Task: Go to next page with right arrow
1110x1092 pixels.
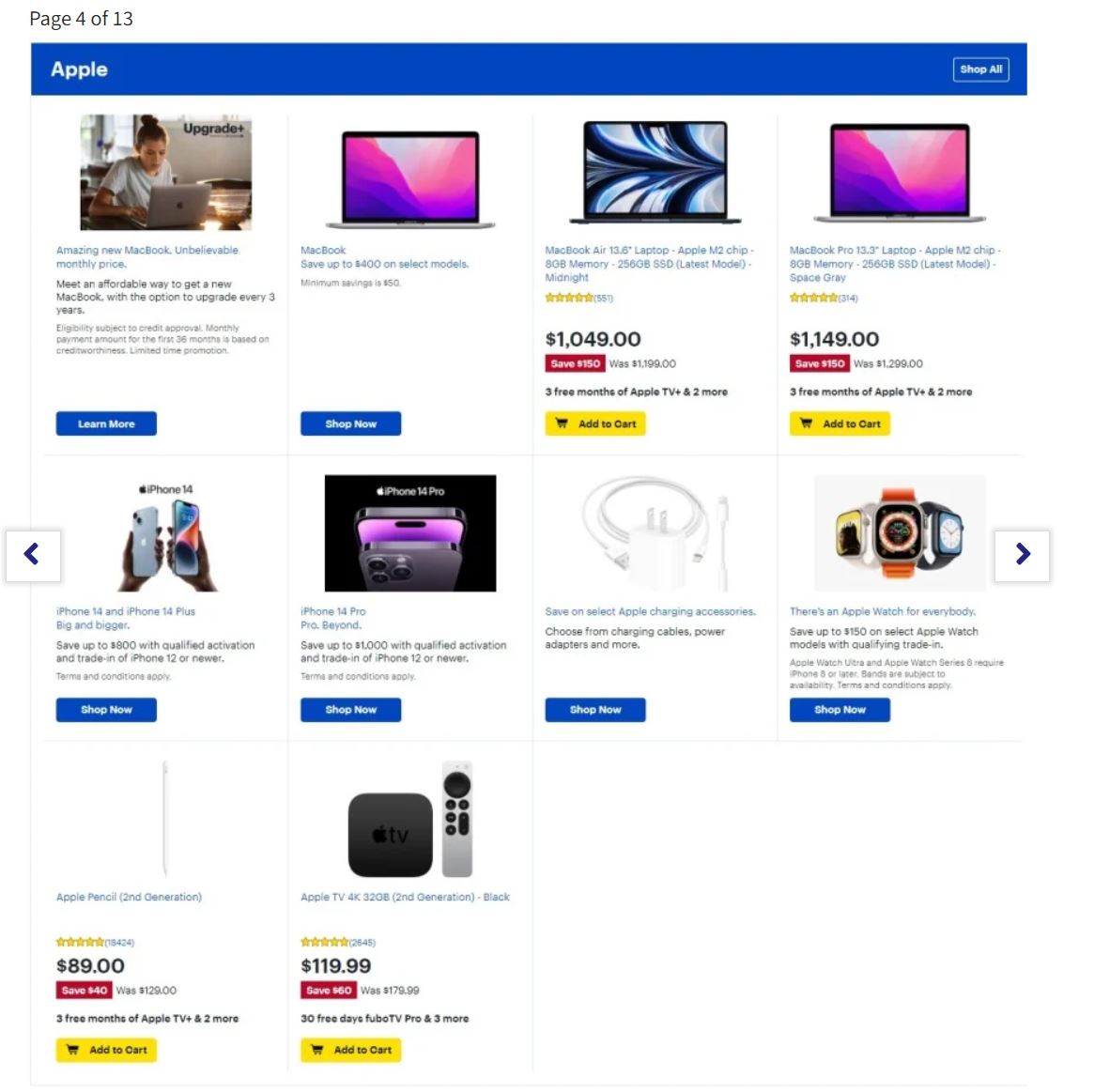Action: (1022, 556)
